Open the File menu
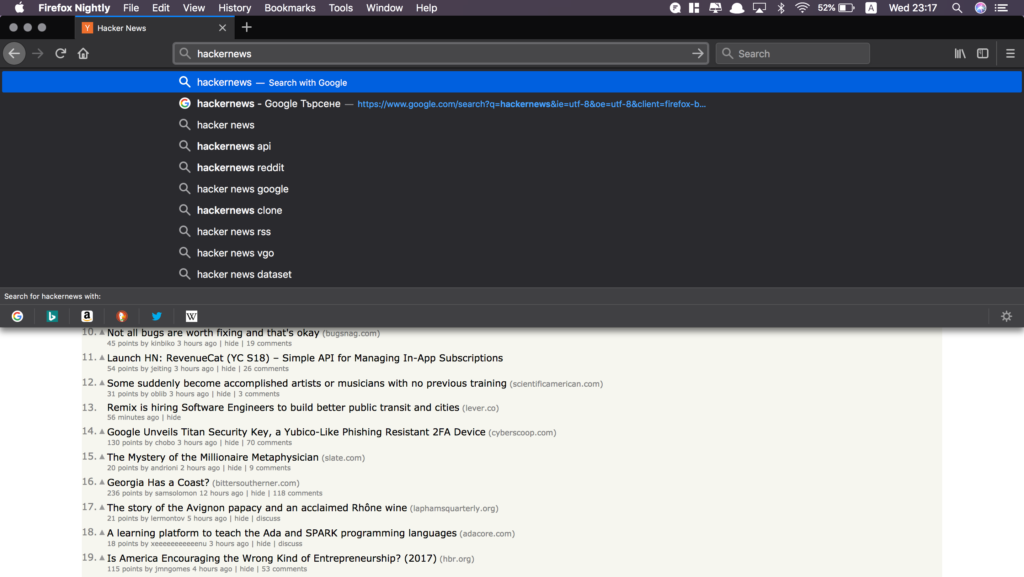This screenshot has height=577, width=1024. [131, 8]
